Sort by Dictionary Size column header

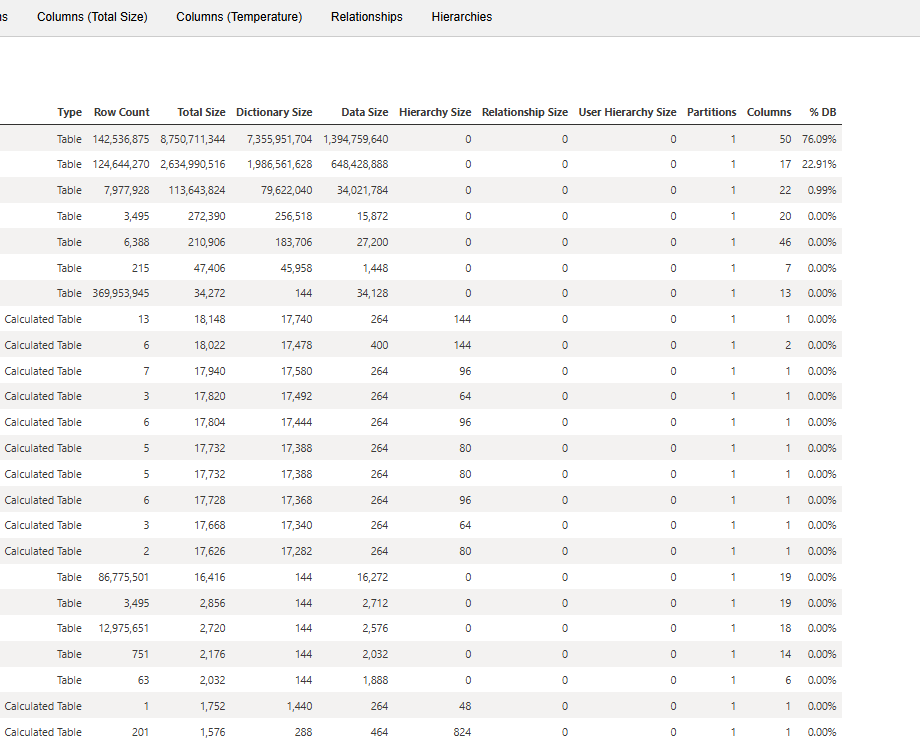pyautogui.click(x=274, y=112)
